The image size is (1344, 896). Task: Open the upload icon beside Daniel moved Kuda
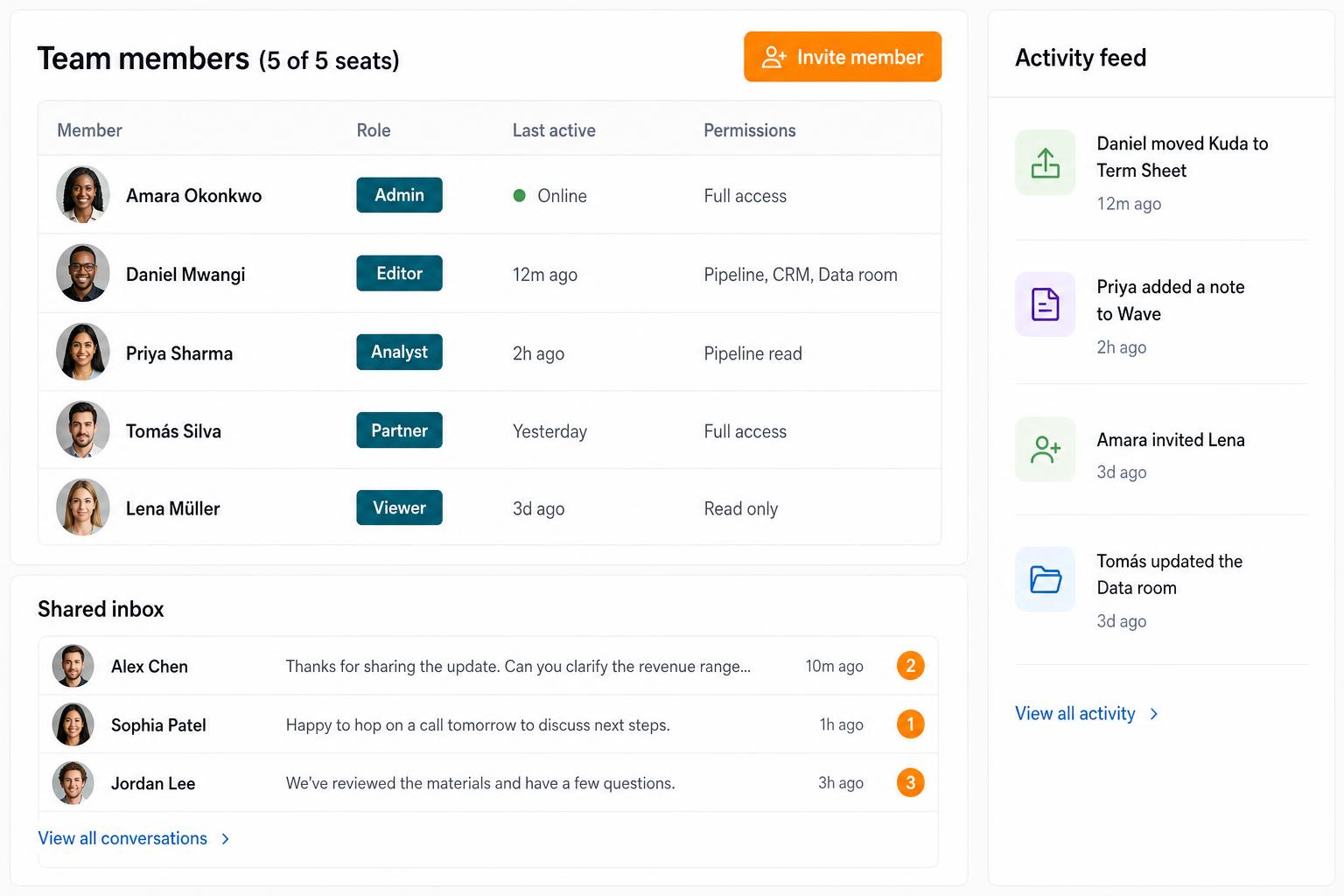click(1045, 163)
